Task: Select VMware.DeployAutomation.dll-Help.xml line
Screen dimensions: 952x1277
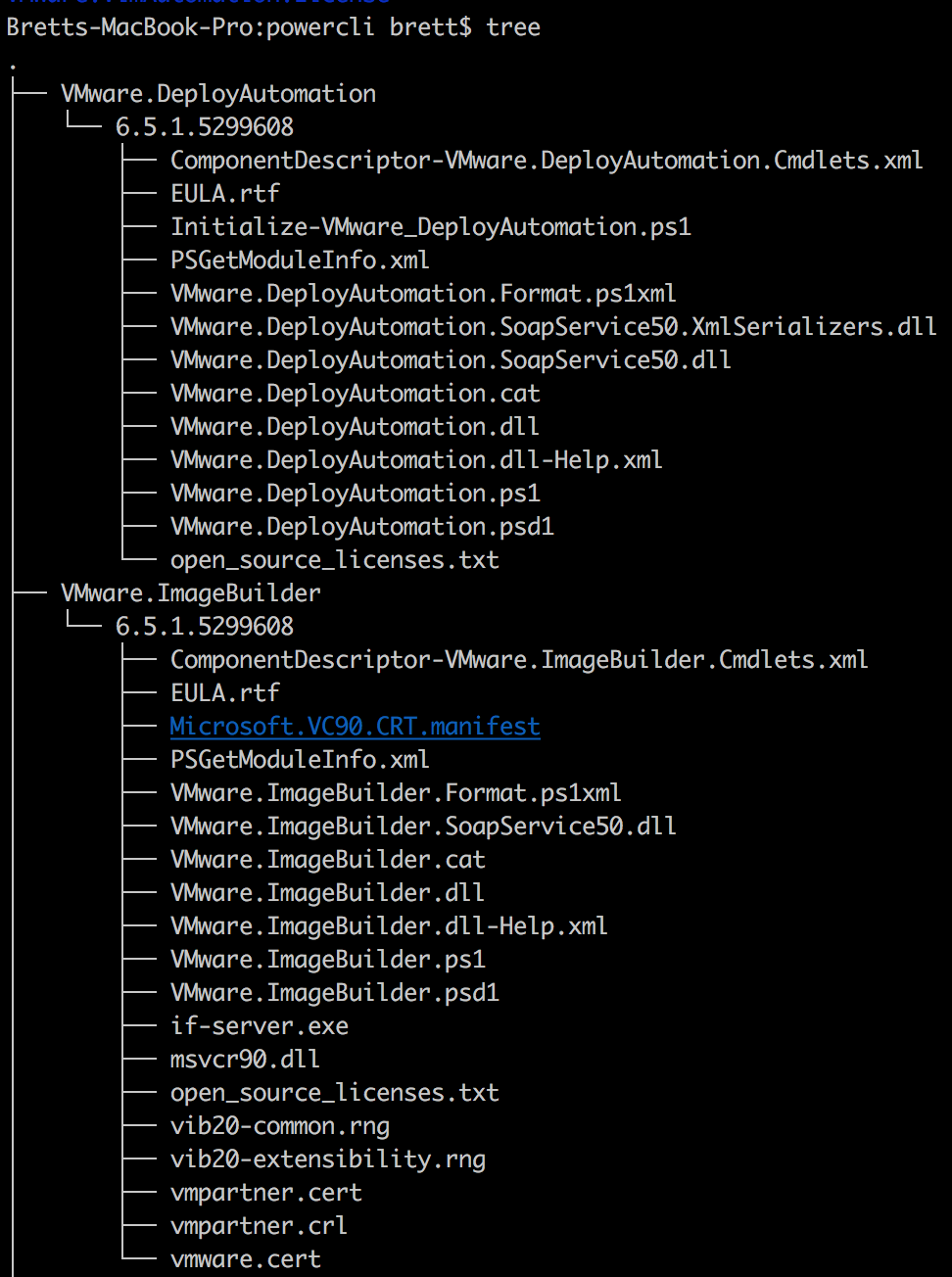Action: pos(416,460)
